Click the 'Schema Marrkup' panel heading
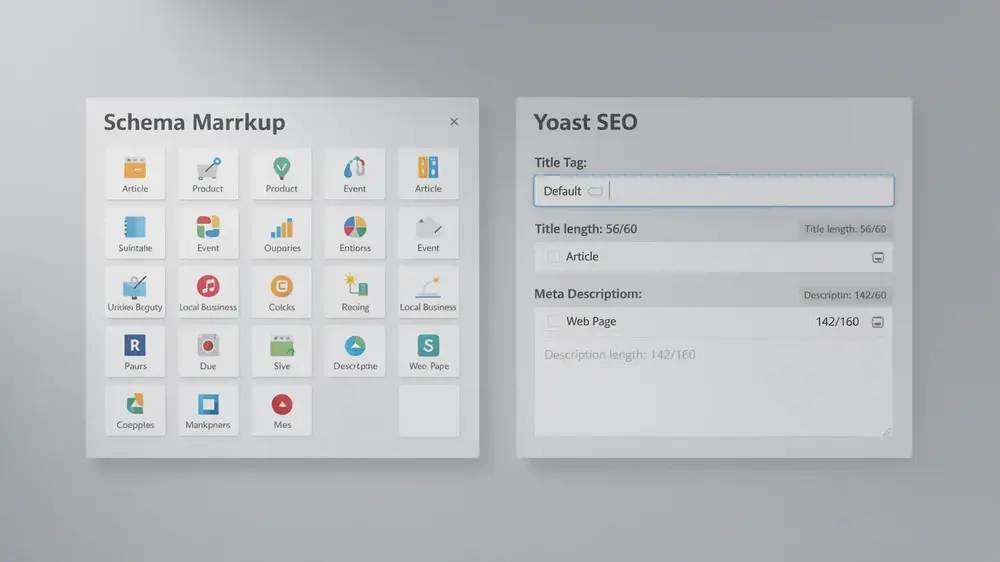Image resolution: width=1000 pixels, height=562 pixels. pos(195,122)
